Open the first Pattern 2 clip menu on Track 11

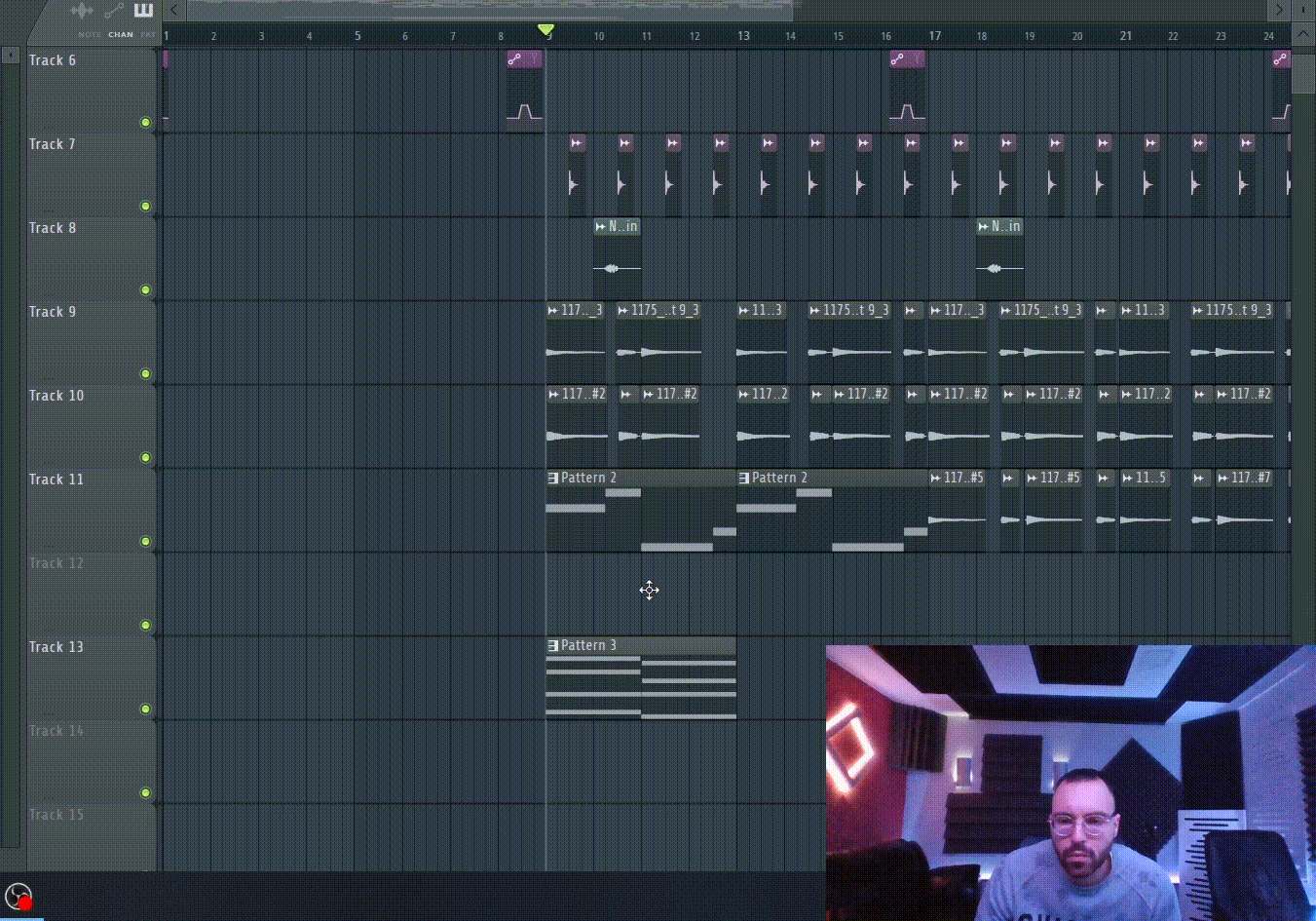coord(553,478)
